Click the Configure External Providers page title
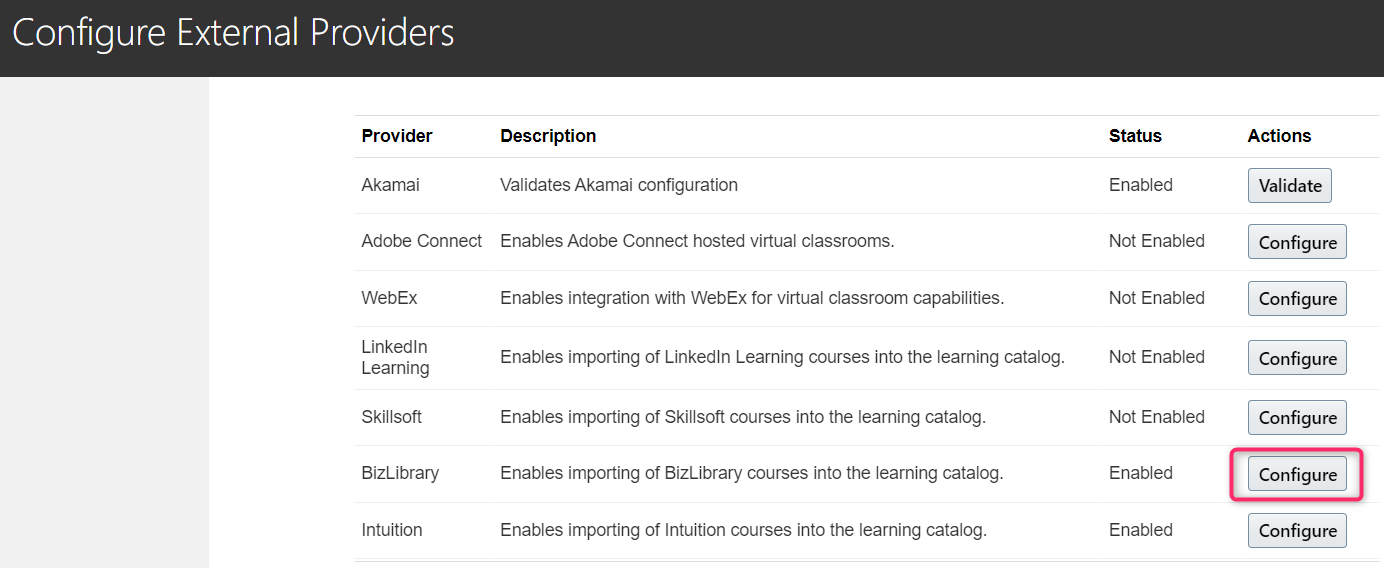The height and width of the screenshot is (568, 1384). (233, 33)
